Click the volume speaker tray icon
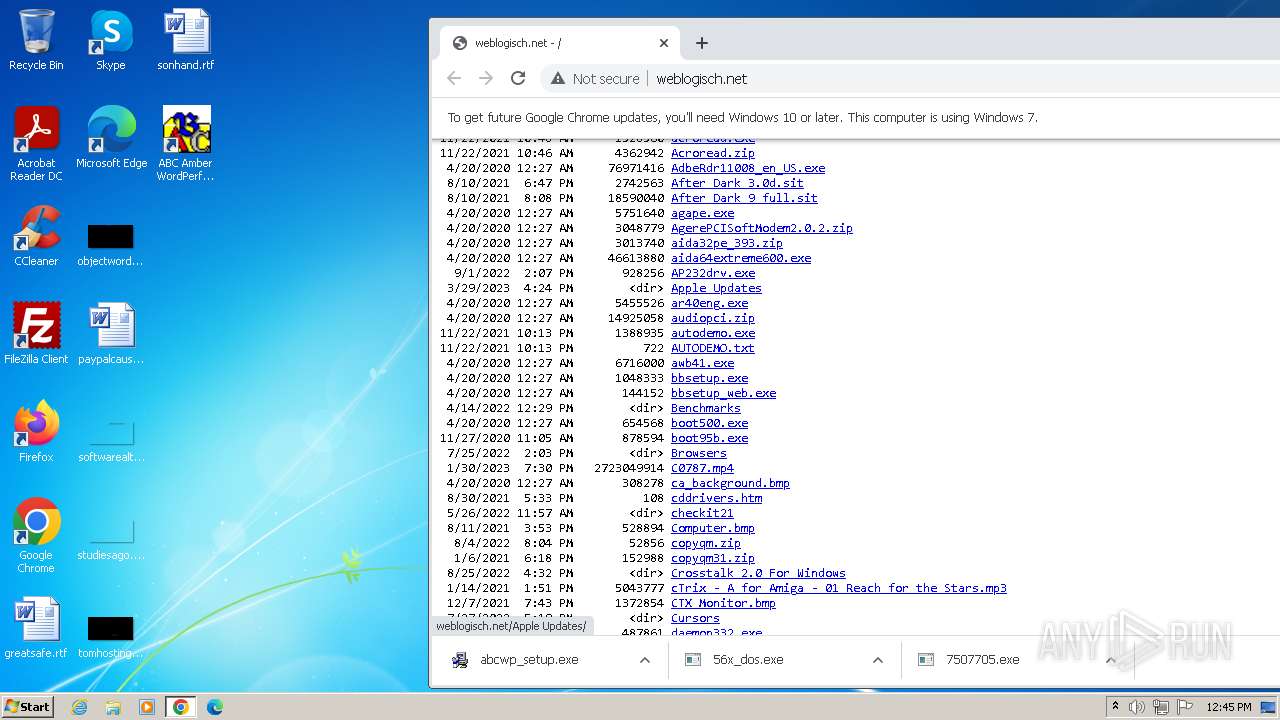 1137,707
